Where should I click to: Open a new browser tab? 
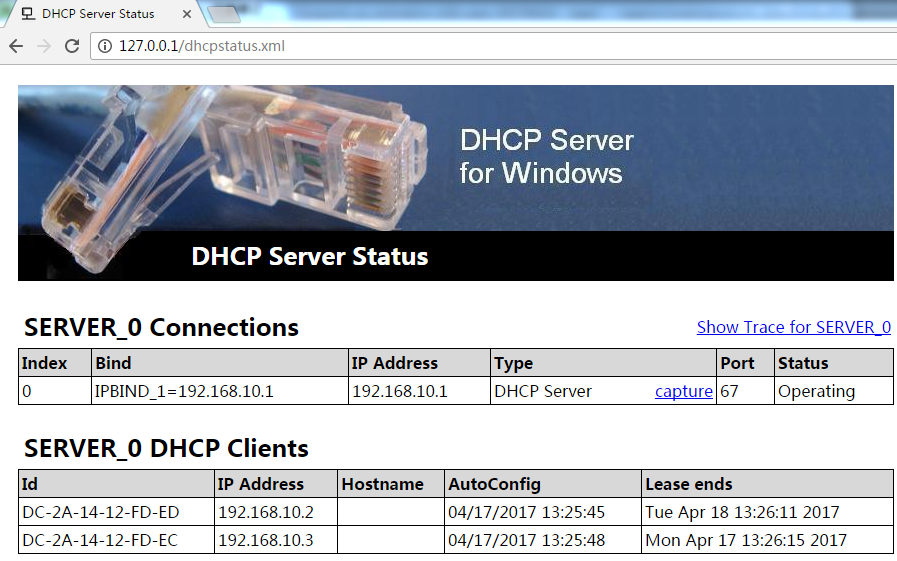click(224, 15)
